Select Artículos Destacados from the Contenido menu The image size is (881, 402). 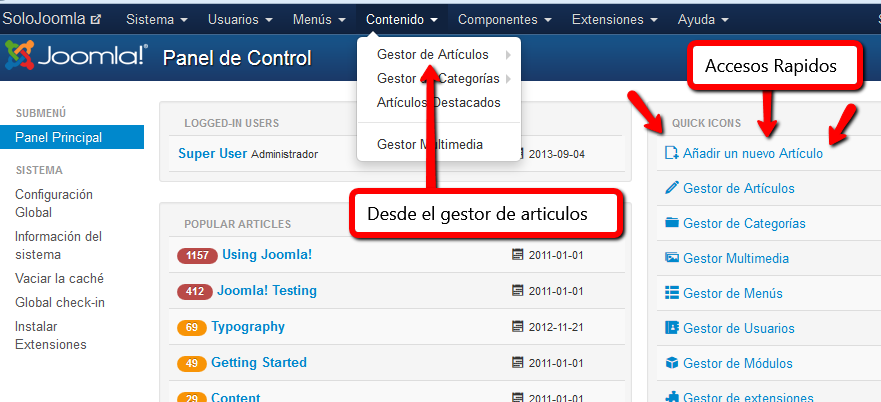(x=438, y=102)
